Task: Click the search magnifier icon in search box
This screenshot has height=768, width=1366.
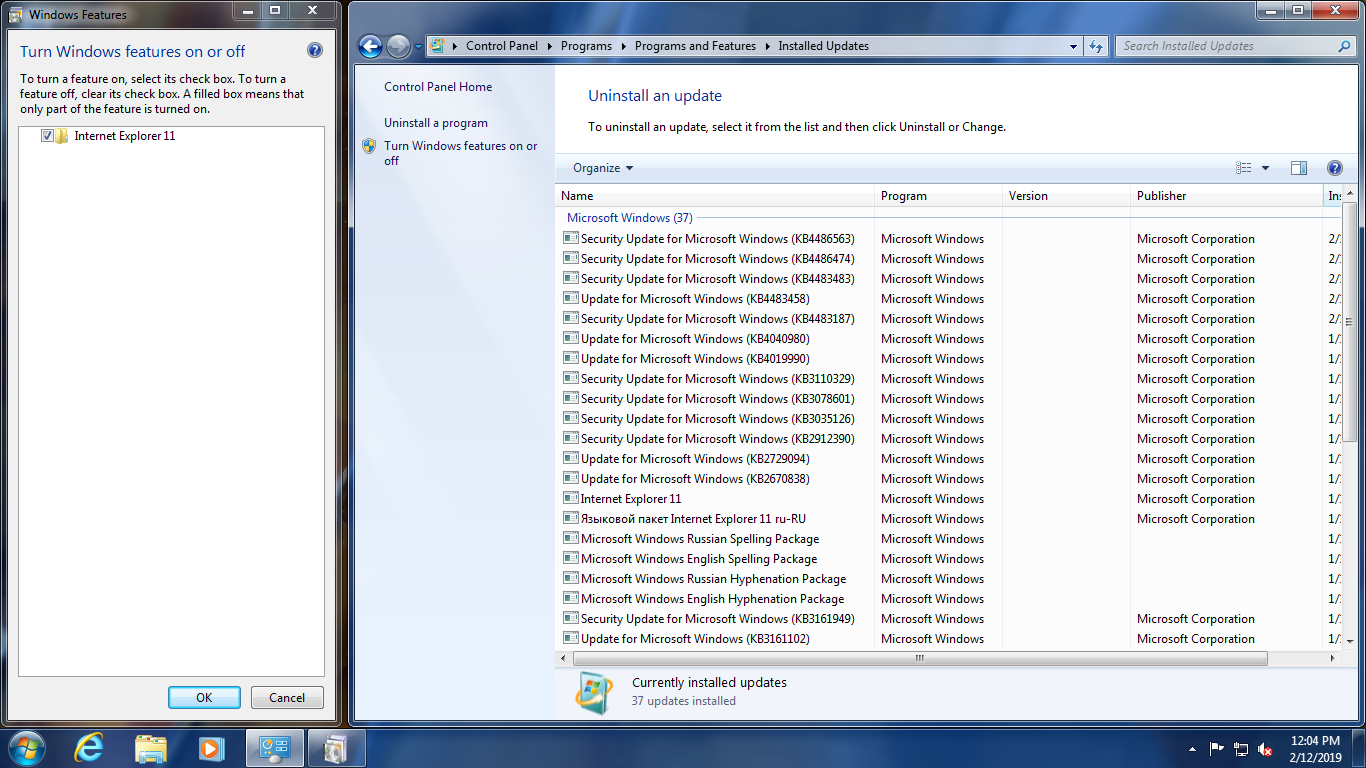Action: point(1344,46)
